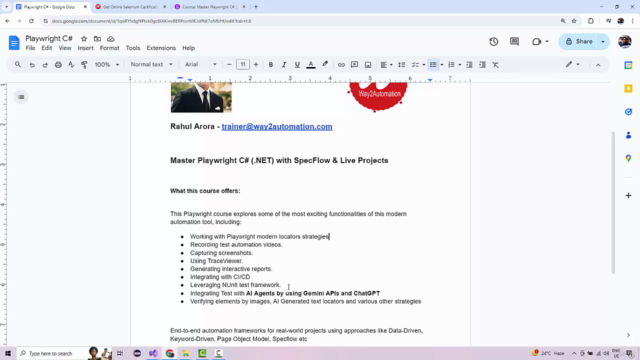Open zoom 100% dropdown
Screen dimensions: 640x360
[x=107, y=64]
